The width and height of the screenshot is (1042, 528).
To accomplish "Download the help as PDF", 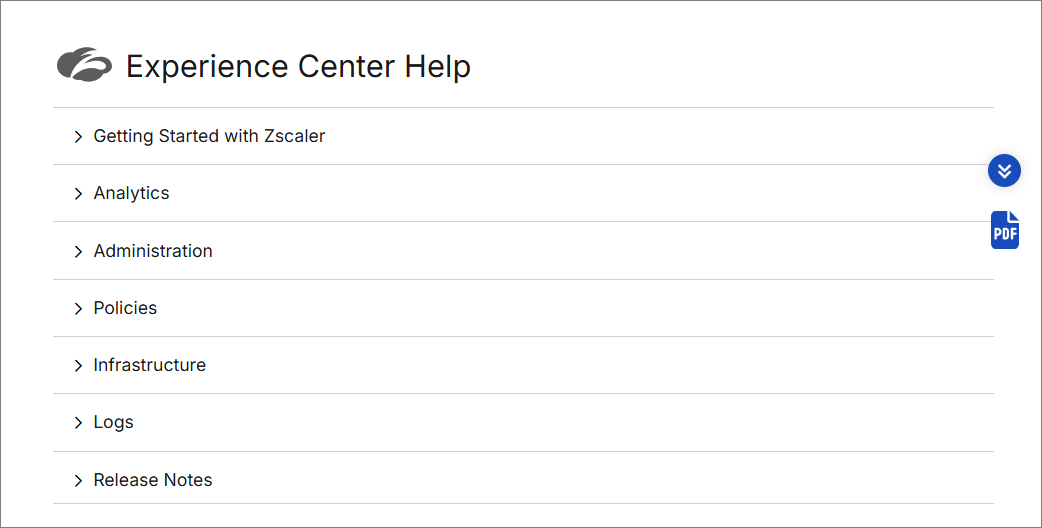I will click(x=1005, y=230).
